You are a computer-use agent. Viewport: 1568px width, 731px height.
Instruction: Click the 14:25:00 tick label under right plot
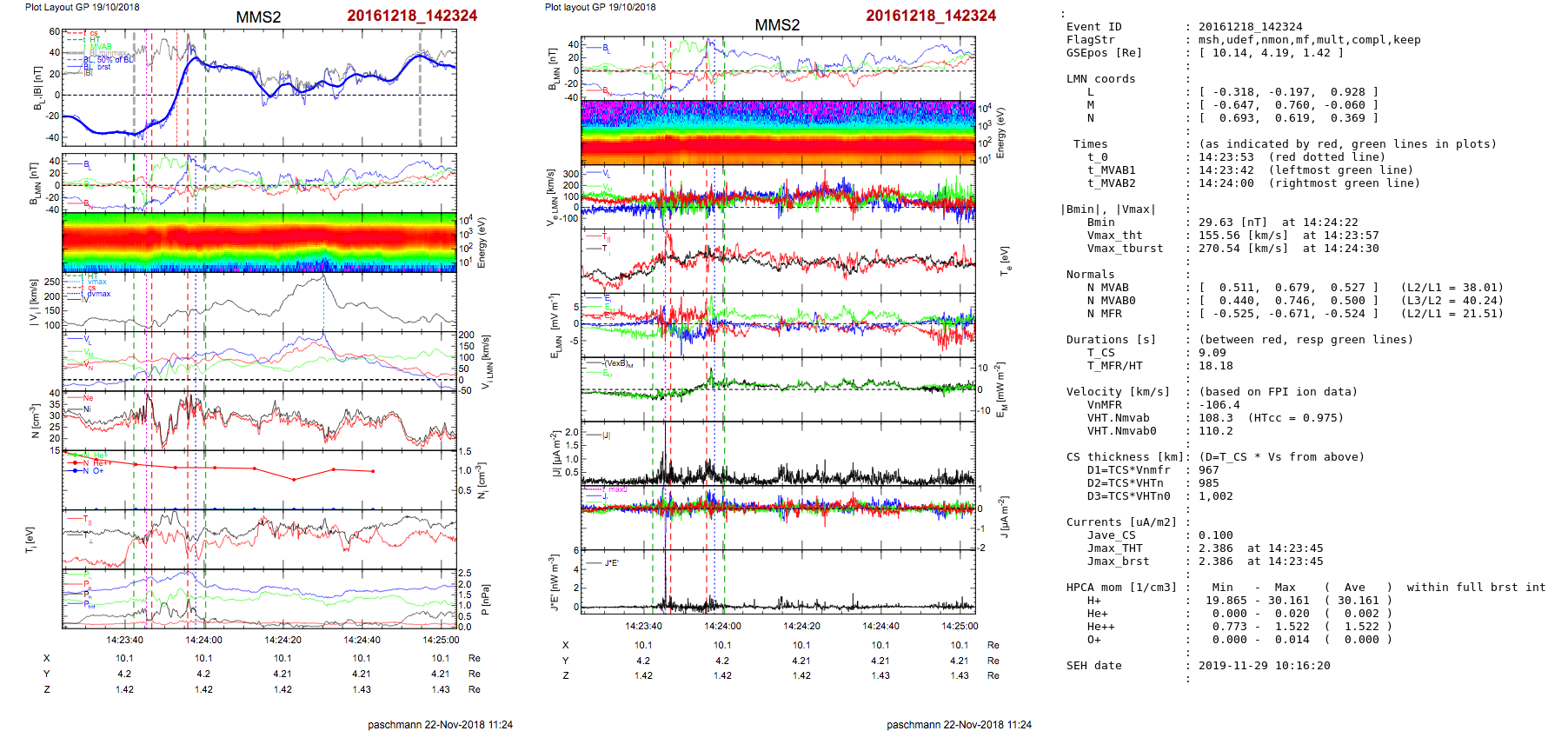(x=959, y=626)
